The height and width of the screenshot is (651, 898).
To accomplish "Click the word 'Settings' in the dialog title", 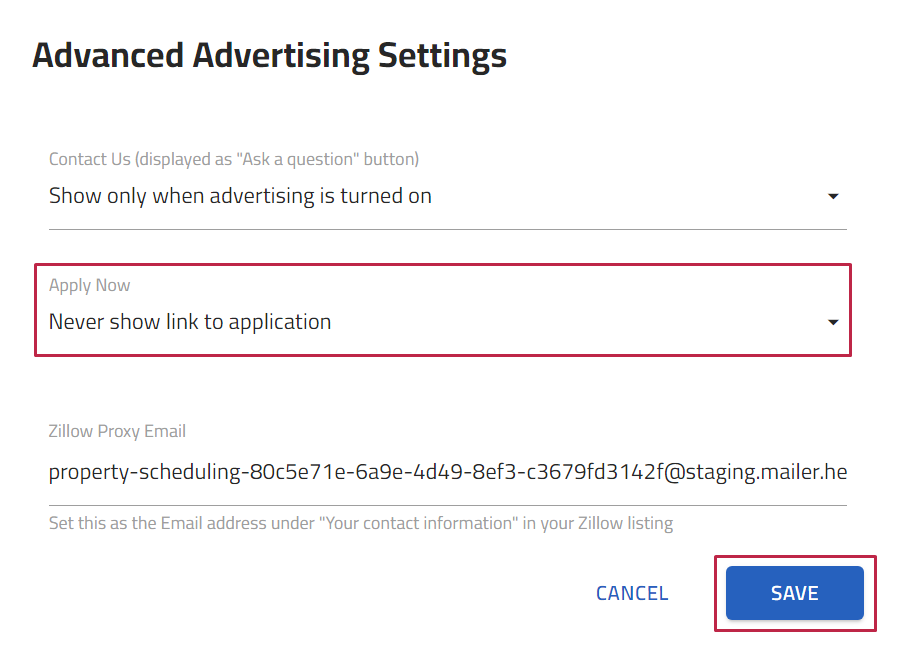I will click(442, 56).
